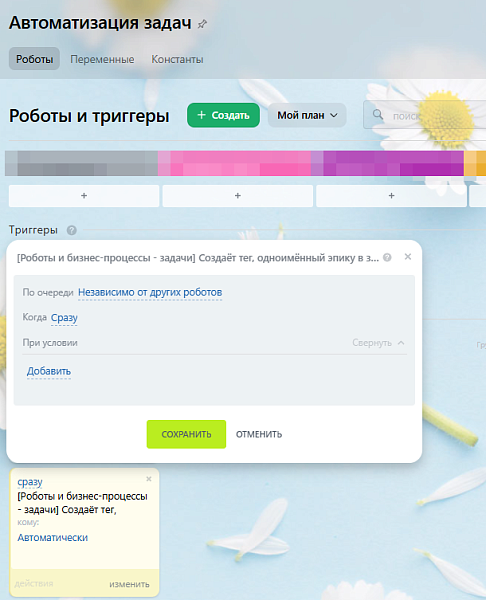
Task: Switch to the Переменные tab
Action: [102, 59]
